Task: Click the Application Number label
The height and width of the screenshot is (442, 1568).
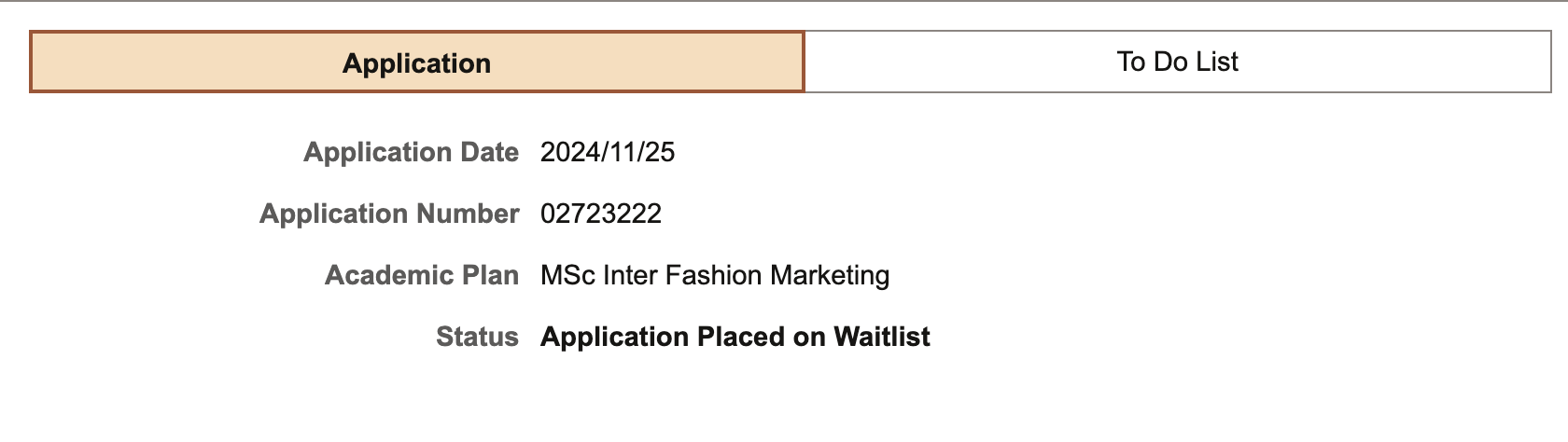Action: pyautogui.click(x=389, y=214)
